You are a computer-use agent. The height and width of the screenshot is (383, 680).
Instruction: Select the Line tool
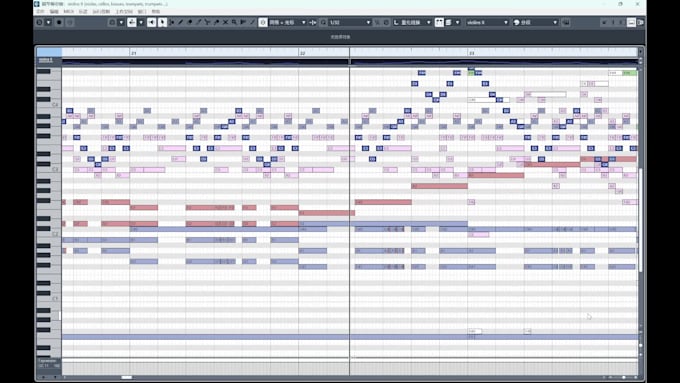point(252,22)
